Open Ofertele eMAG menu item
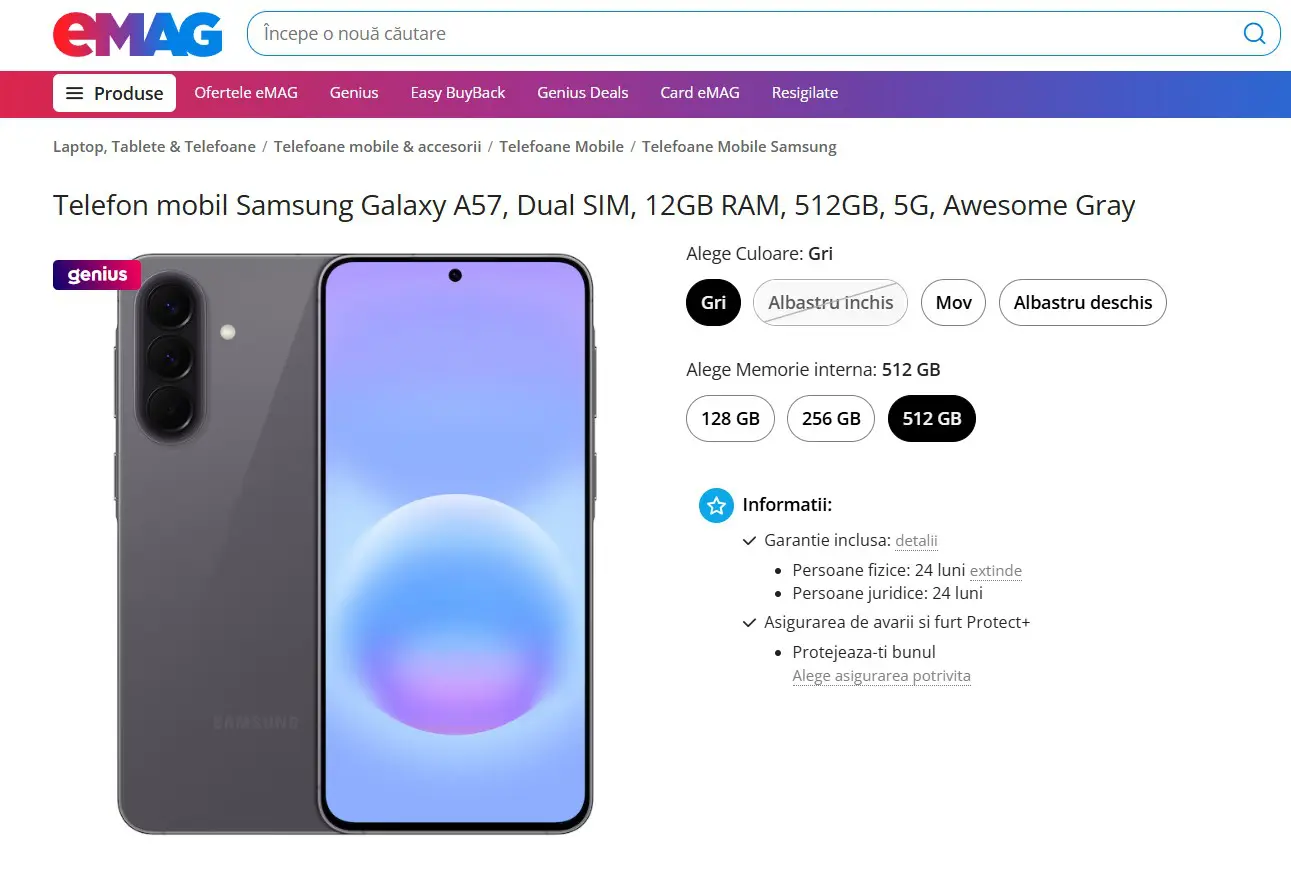1291x872 pixels. pos(246,93)
